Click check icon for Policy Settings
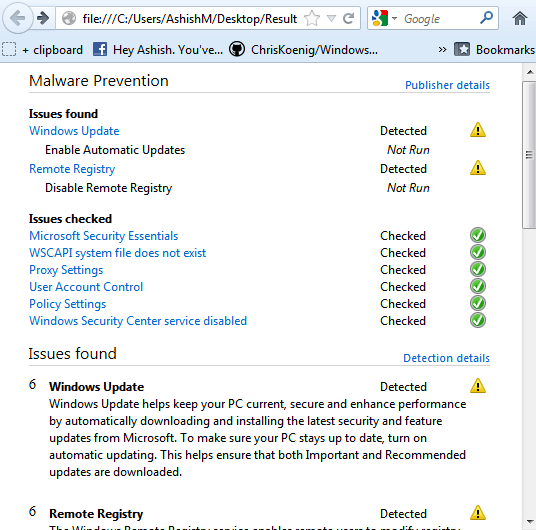The image size is (536, 530). 478,303
